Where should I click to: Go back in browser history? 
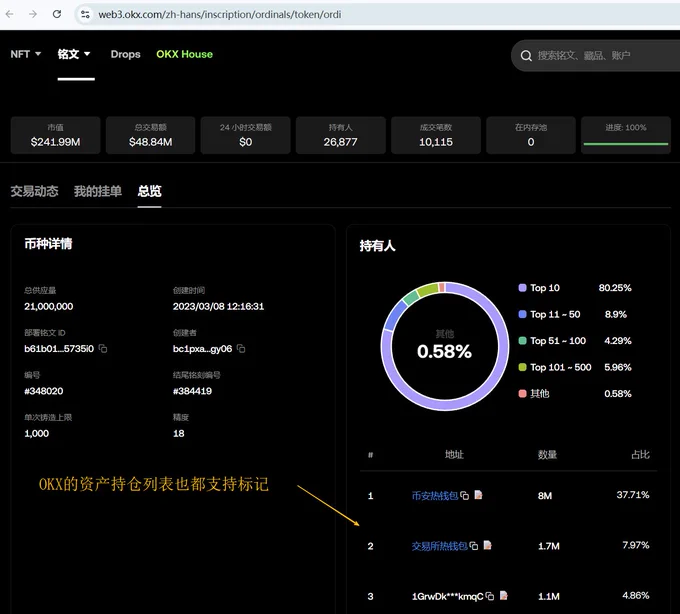click(10, 14)
